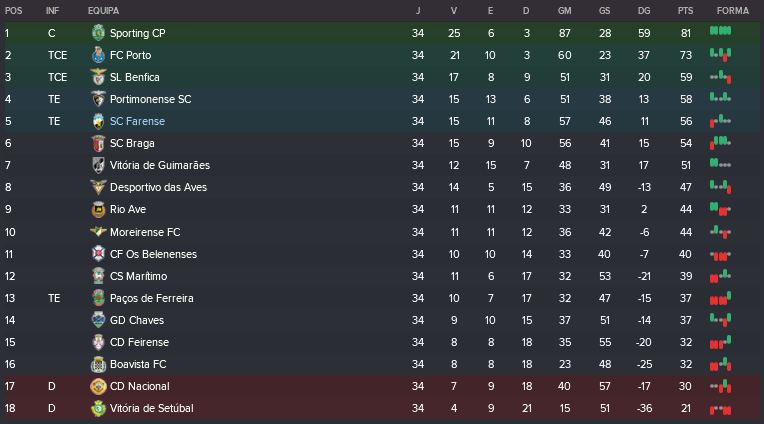Screen dimensions: 764x424
Task: Click the SC Braga club crest
Action: [98, 143]
